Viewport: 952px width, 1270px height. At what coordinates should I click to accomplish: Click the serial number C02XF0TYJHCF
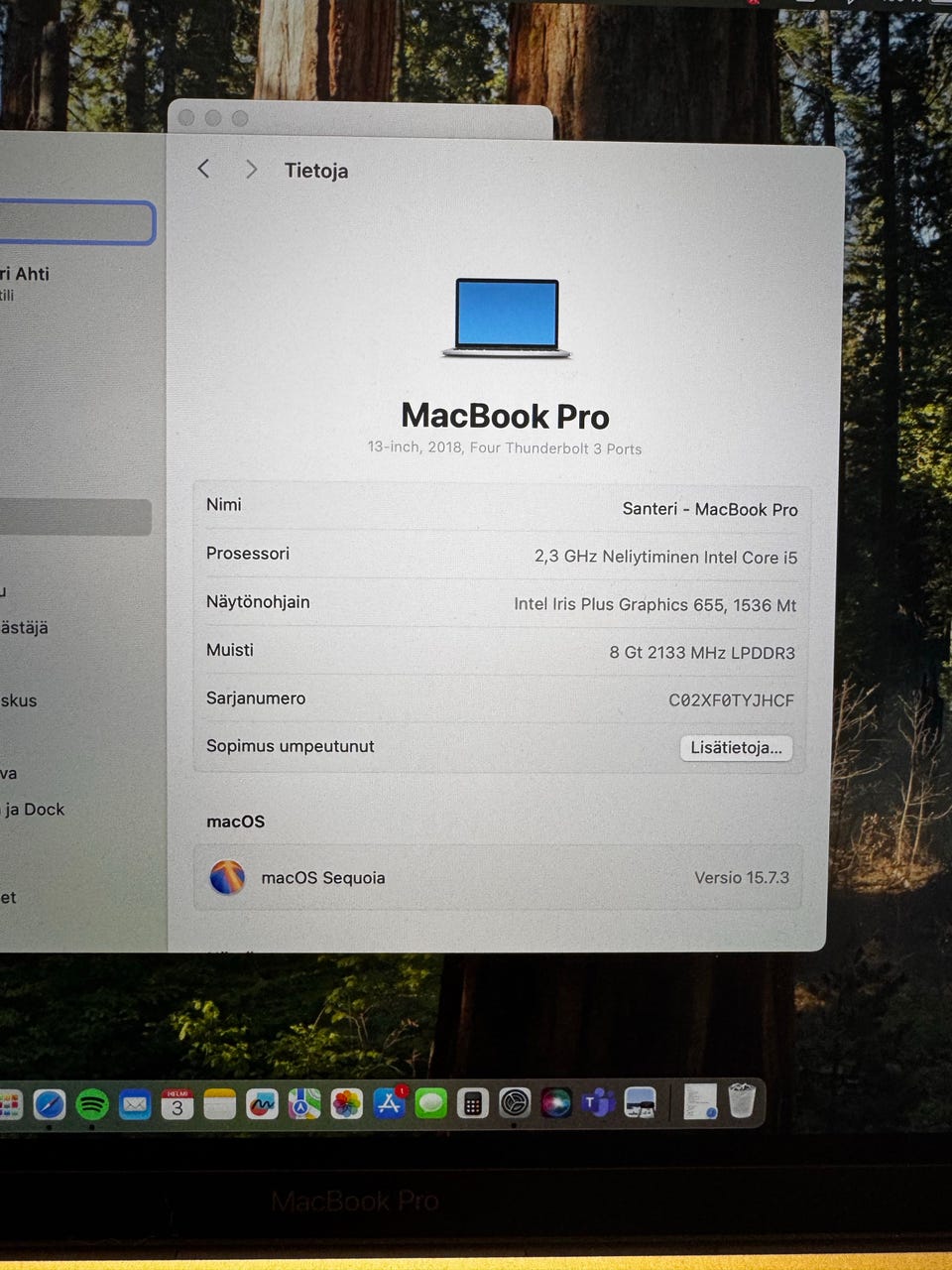[732, 700]
